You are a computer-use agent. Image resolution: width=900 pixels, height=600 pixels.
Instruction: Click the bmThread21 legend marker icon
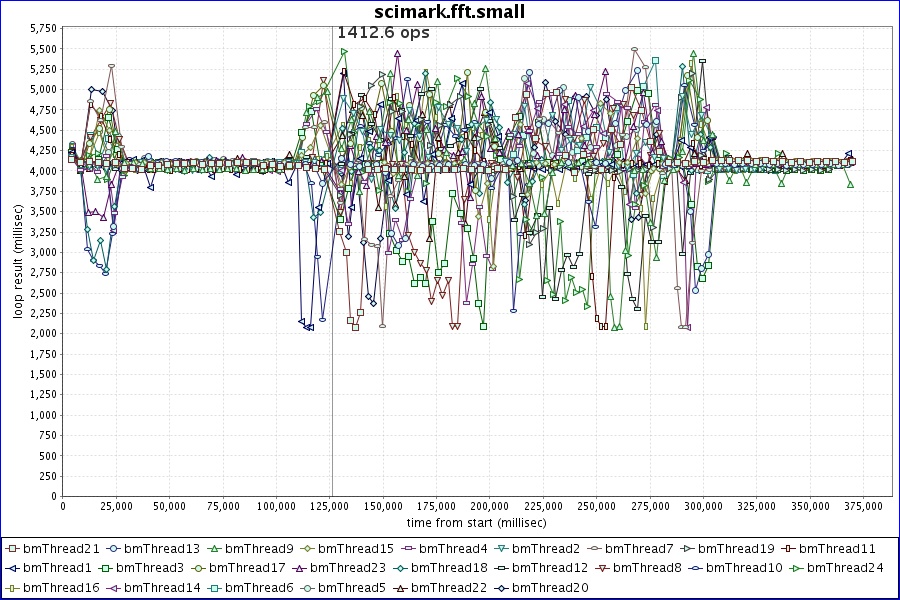pyautogui.click(x=12, y=549)
